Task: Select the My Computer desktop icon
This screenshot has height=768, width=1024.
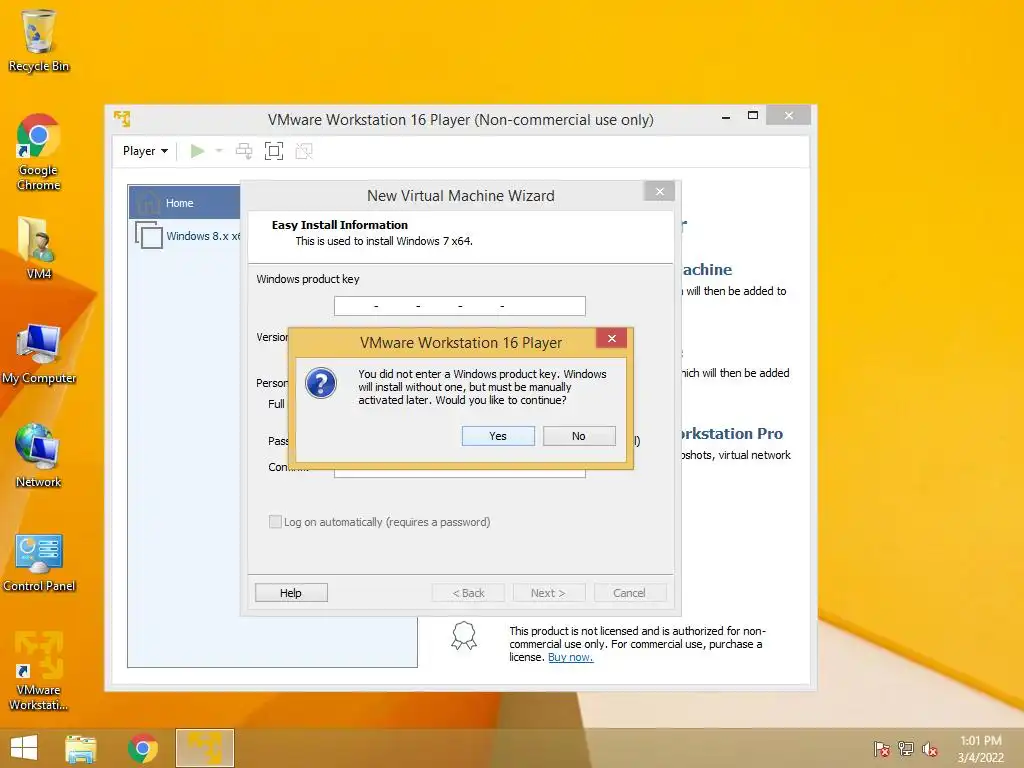Action: tap(39, 353)
